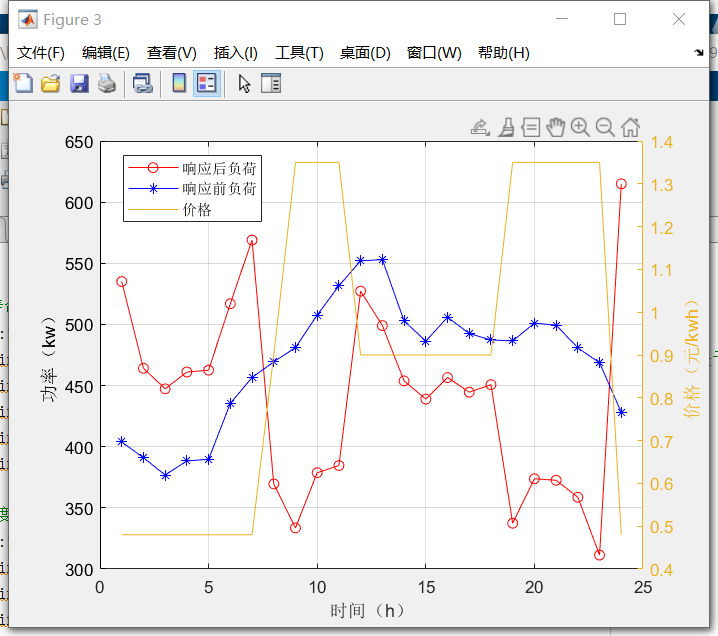Maximize the Figure 3 window
Viewport: 718px width, 636px height.
(x=620, y=19)
